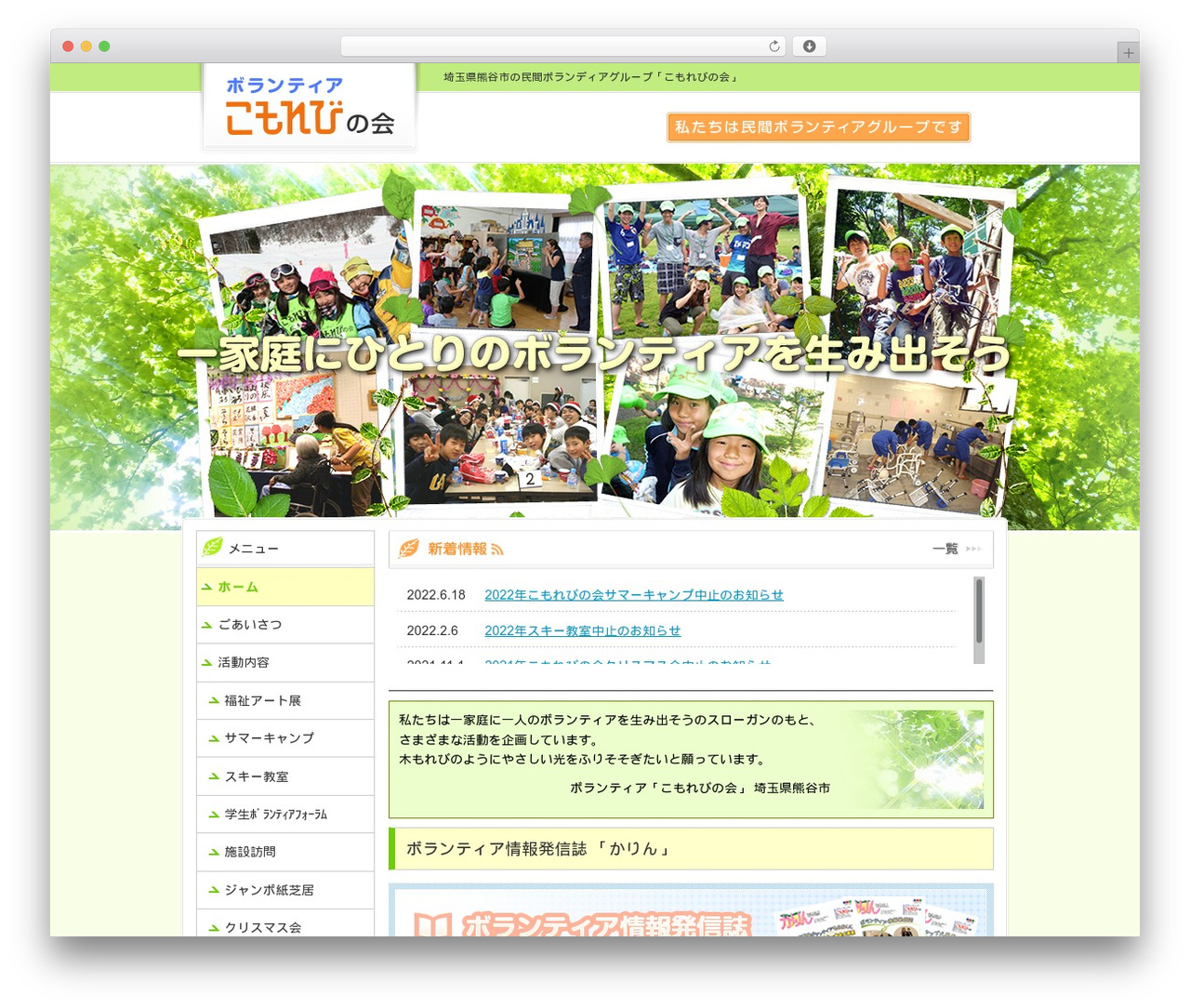Viewport: 1190px width, 1008px height.
Task: Select ホーム in the side menu
Action: pos(285,588)
